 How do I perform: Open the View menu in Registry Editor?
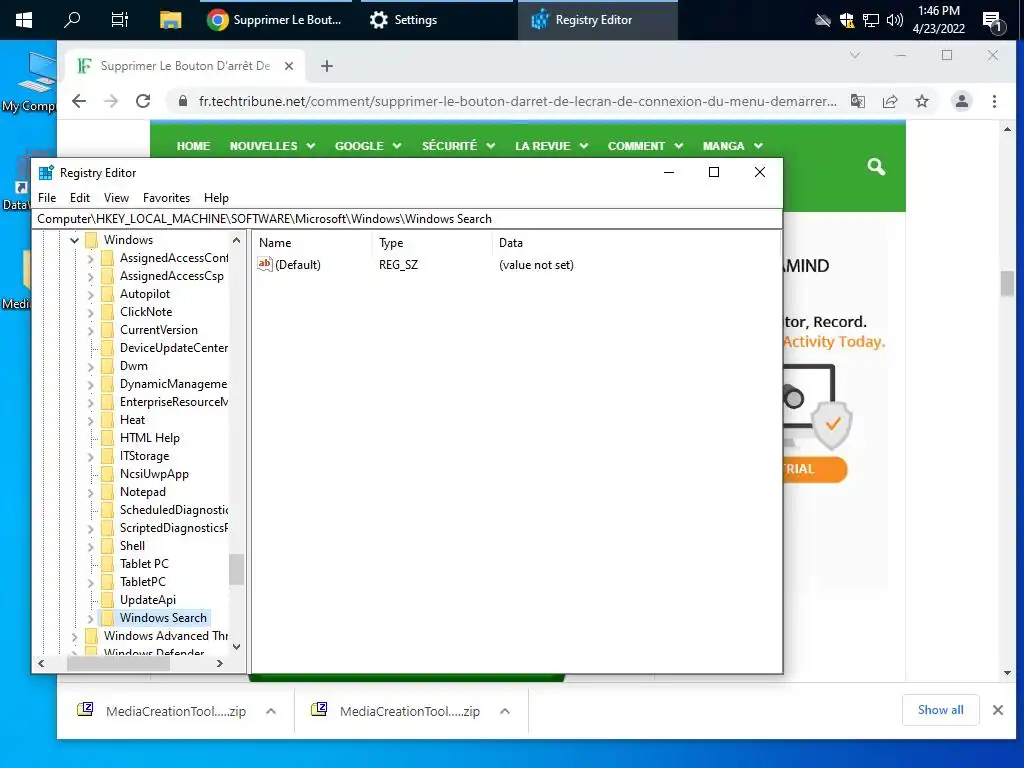(x=116, y=198)
